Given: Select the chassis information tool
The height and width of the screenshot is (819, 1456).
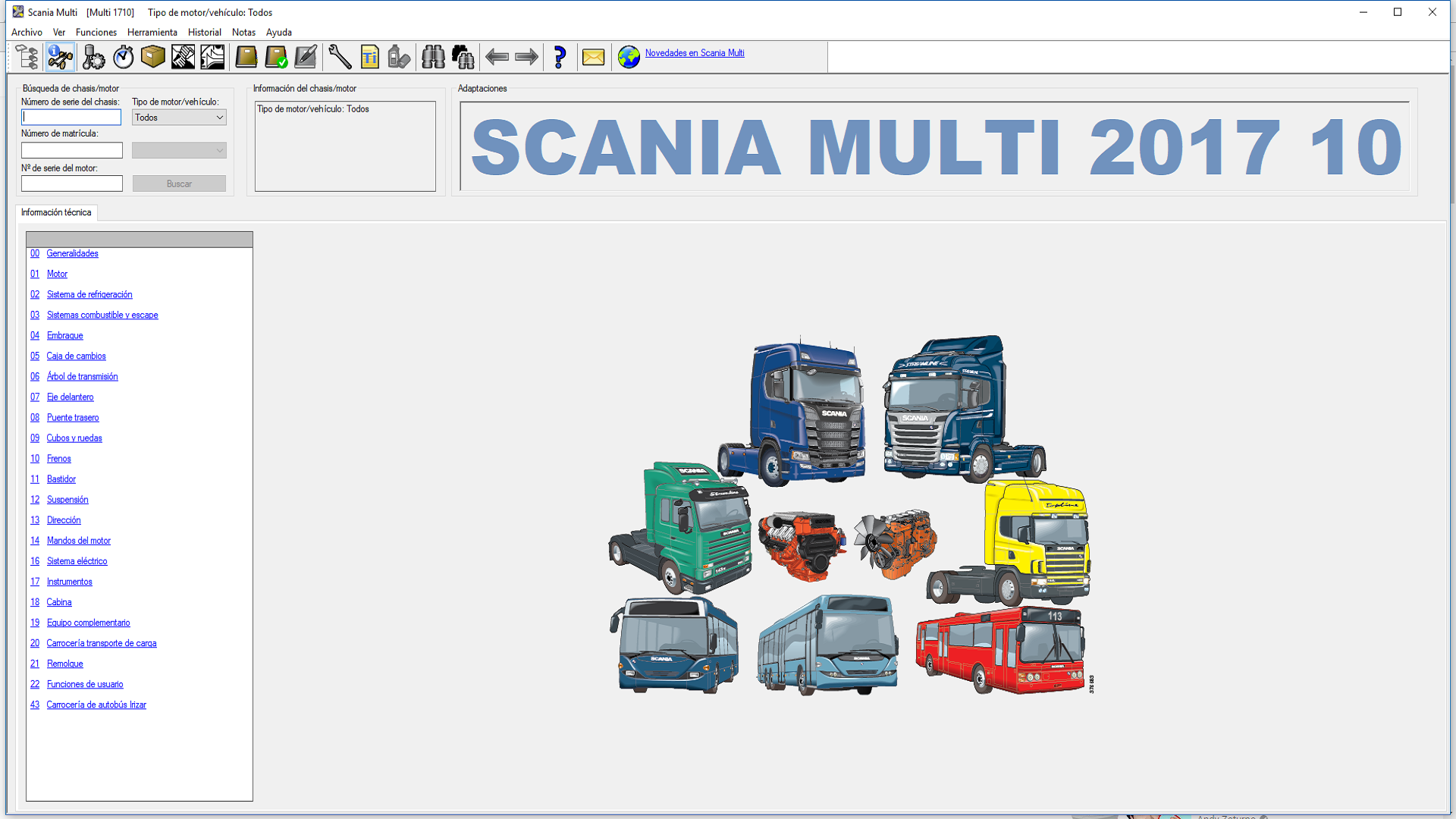Looking at the screenshot, I should [x=60, y=57].
